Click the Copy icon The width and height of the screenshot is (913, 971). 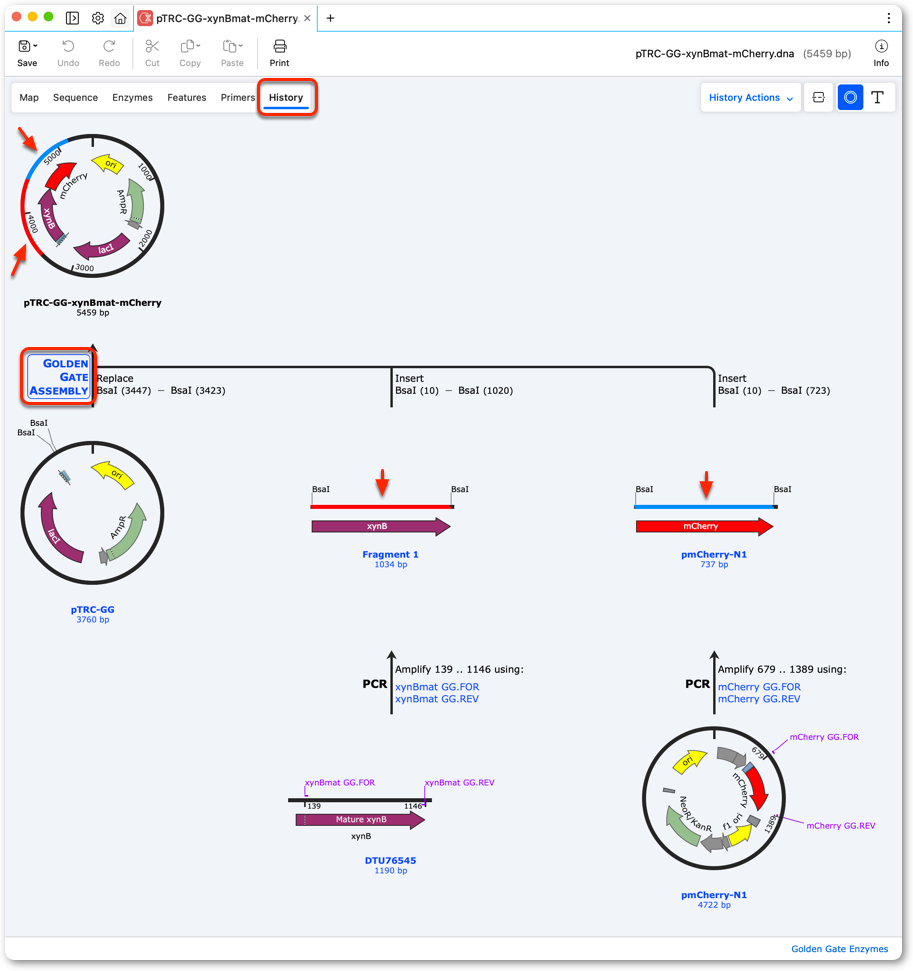(x=188, y=46)
